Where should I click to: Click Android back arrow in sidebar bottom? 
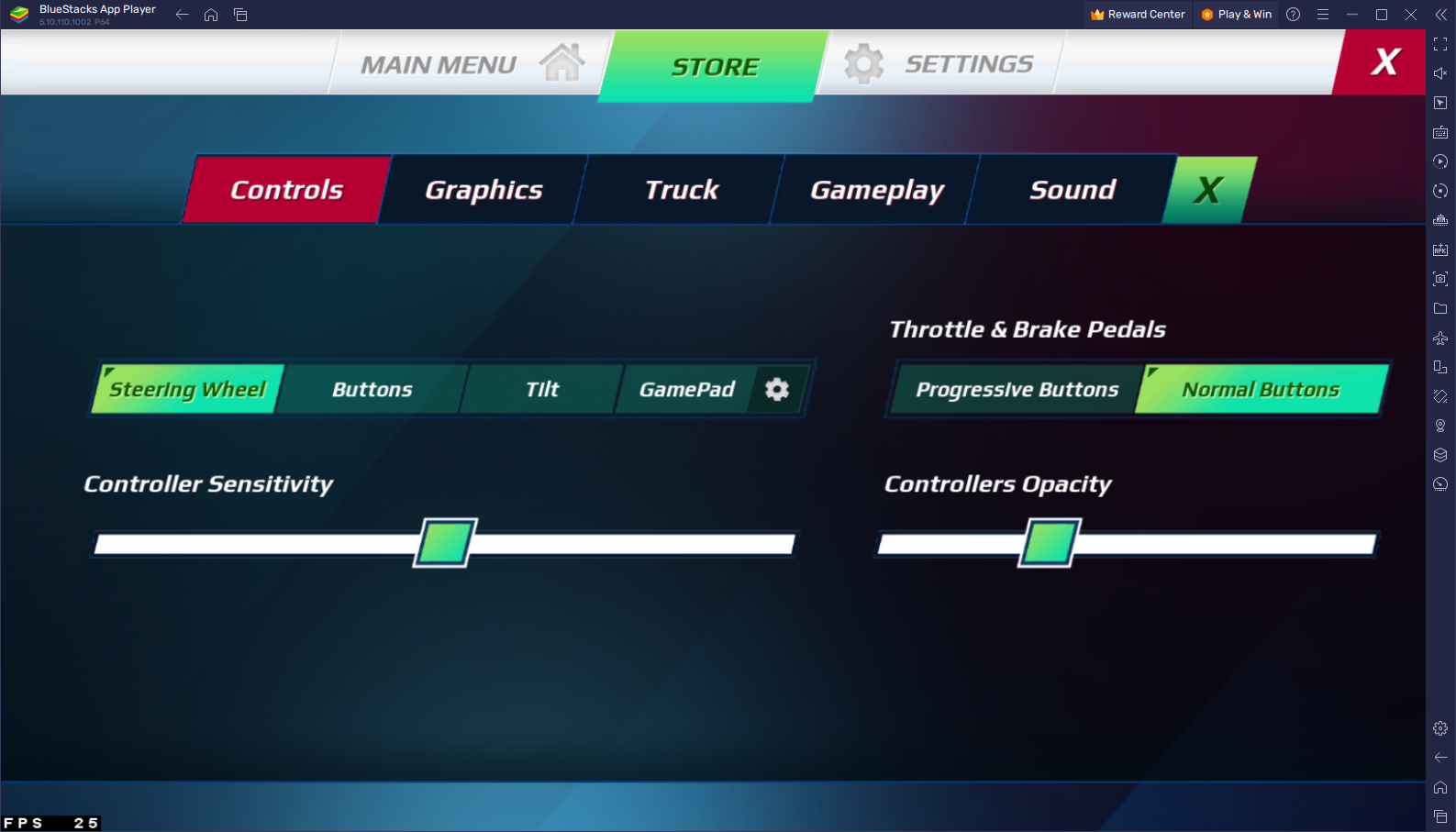point(1440,758)
